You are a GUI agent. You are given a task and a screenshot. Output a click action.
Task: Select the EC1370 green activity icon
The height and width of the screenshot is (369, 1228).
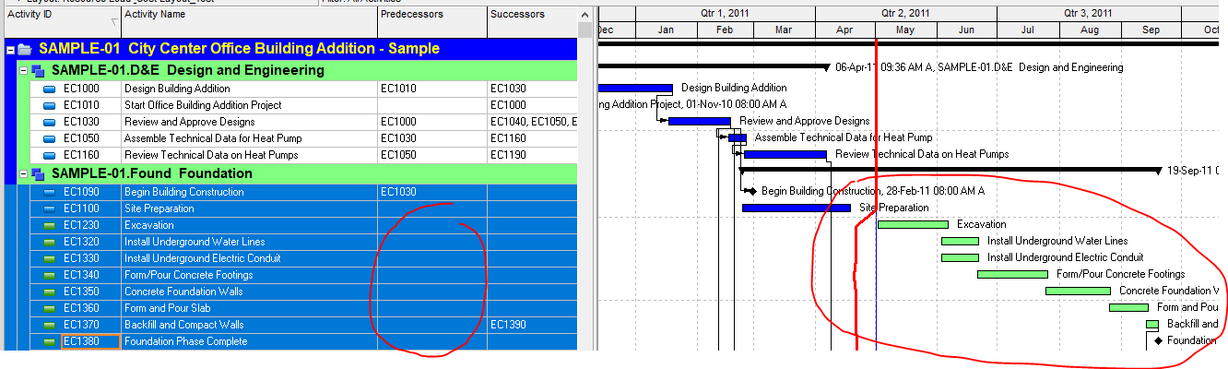pos(50,325)
